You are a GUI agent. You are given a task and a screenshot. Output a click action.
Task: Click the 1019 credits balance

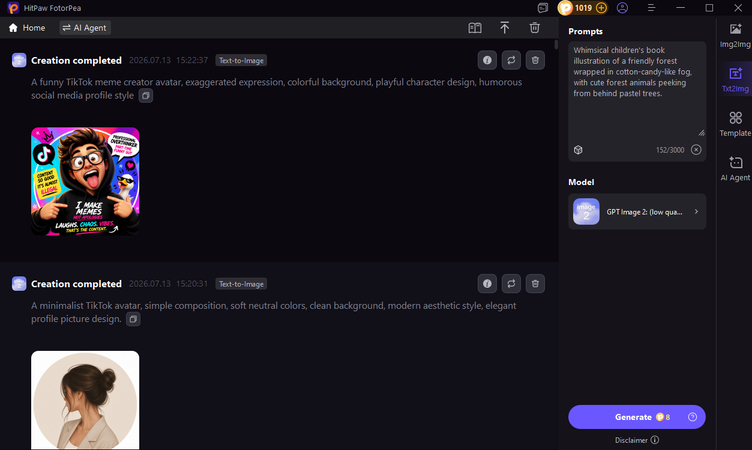(x=583, y=8)
